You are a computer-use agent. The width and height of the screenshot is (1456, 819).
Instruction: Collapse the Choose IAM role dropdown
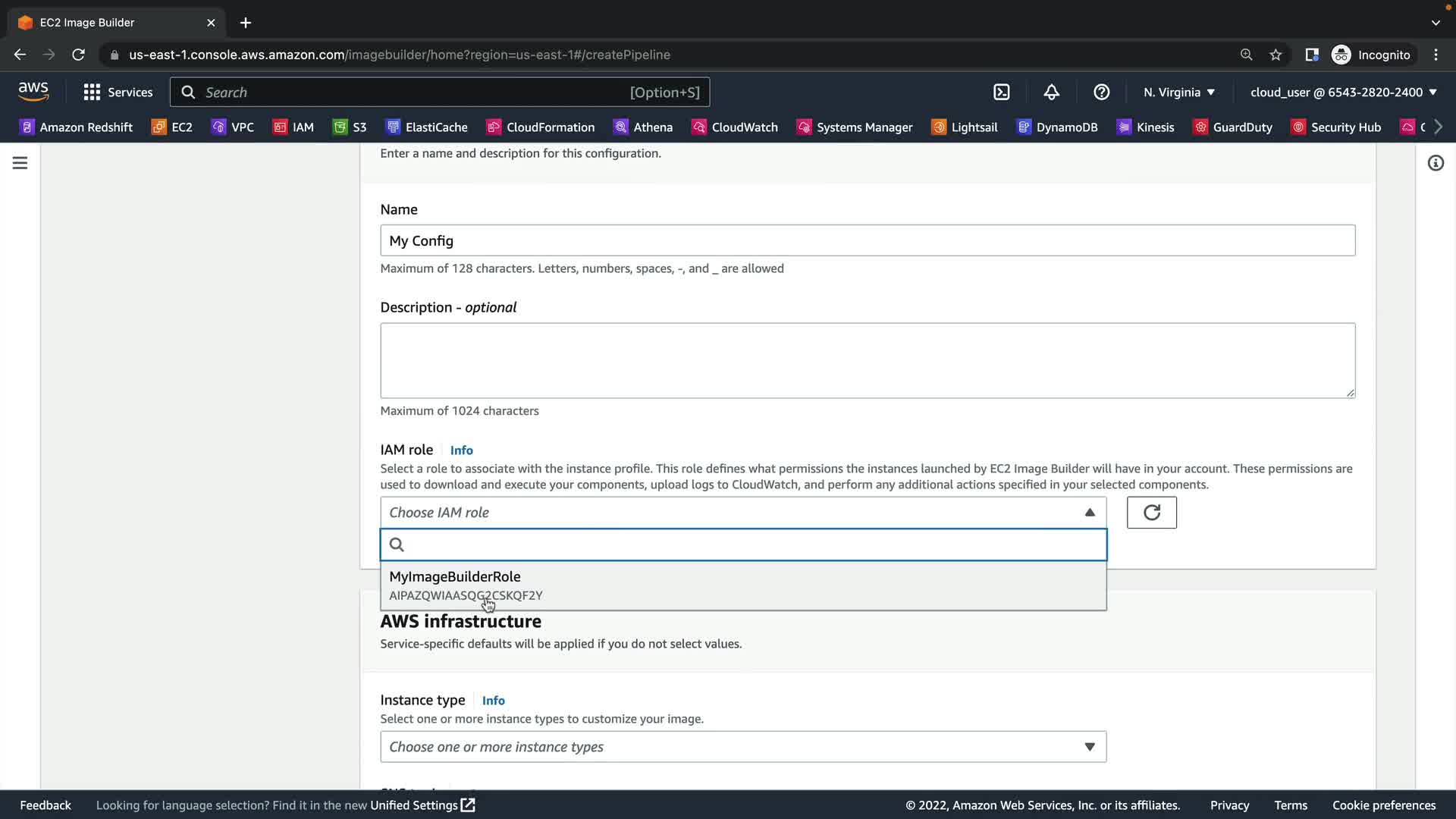[x=1089, y=513]
